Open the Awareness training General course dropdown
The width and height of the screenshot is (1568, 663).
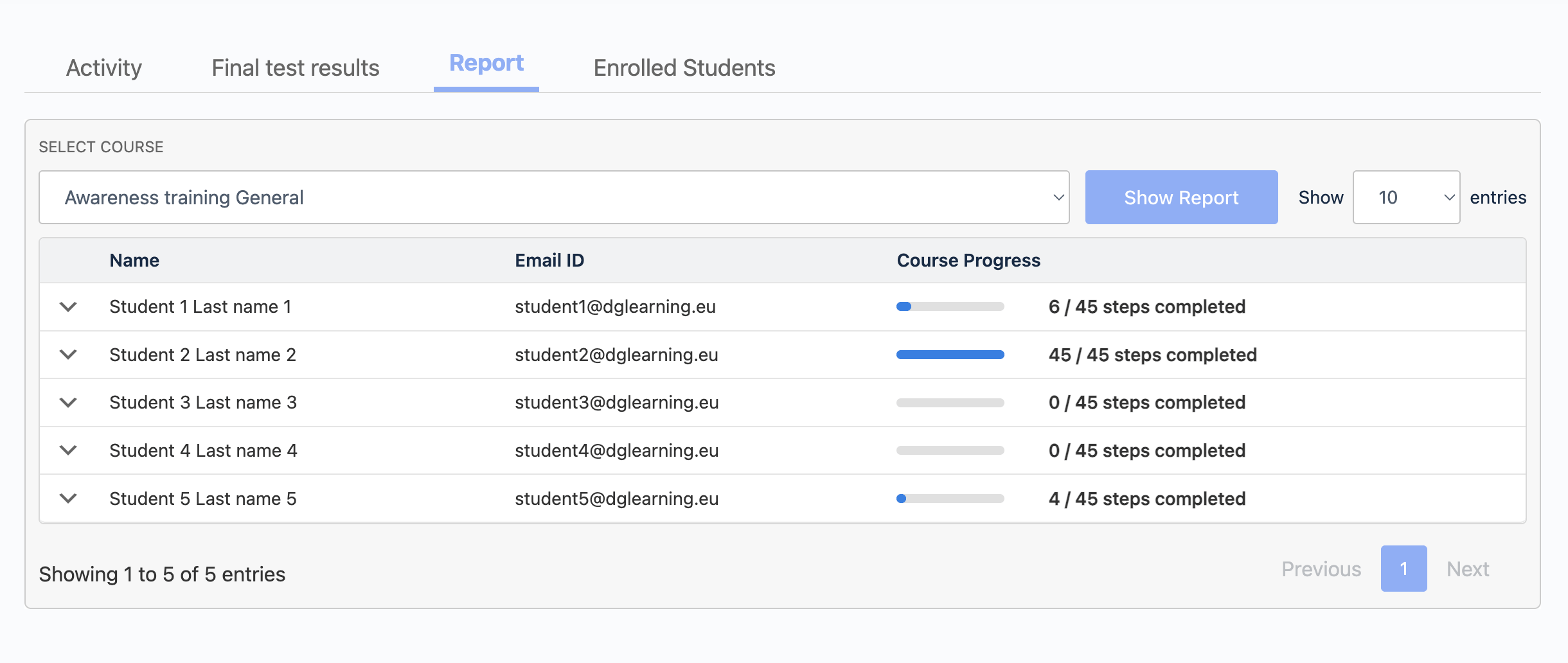pos(554,197)
